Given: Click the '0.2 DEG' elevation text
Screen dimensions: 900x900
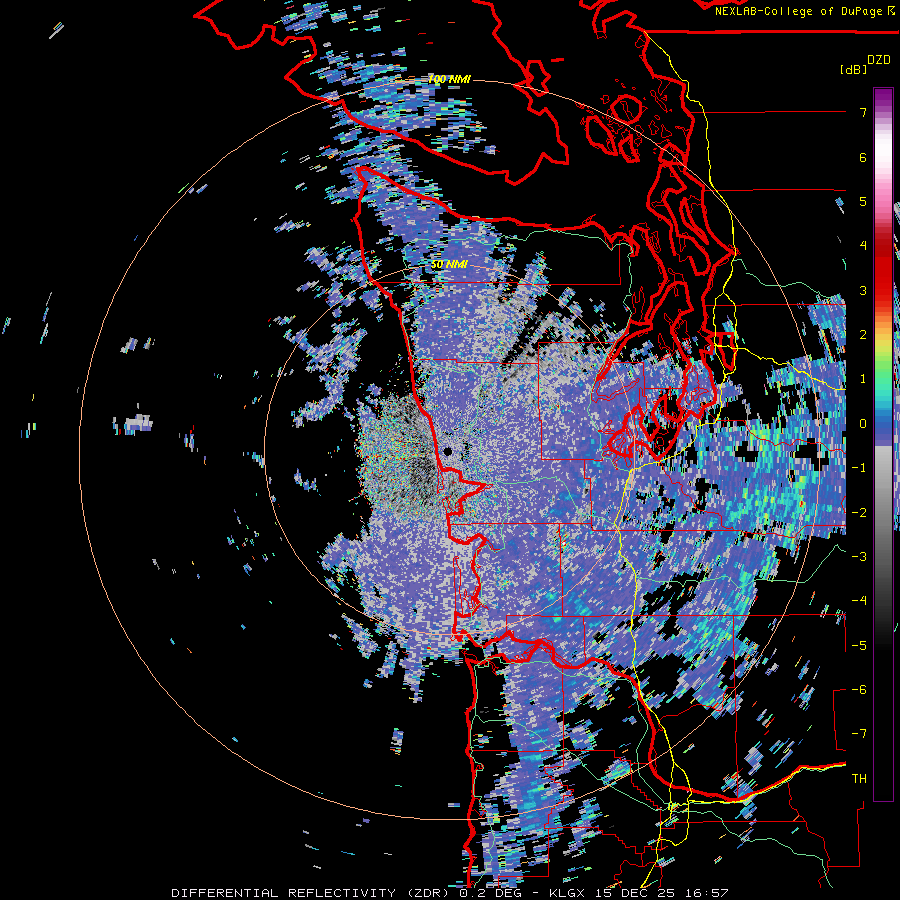Looking at the screenshot, I should pos(491,893).
